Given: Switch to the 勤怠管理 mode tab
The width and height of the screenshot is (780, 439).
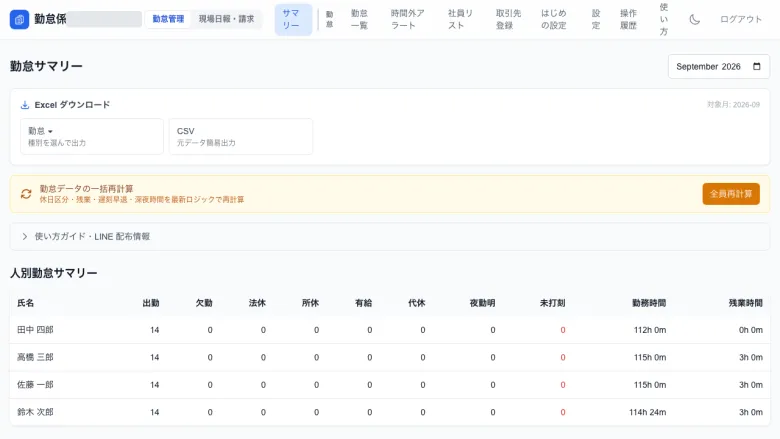Looking at the screenshot, I should coord(168,19).
